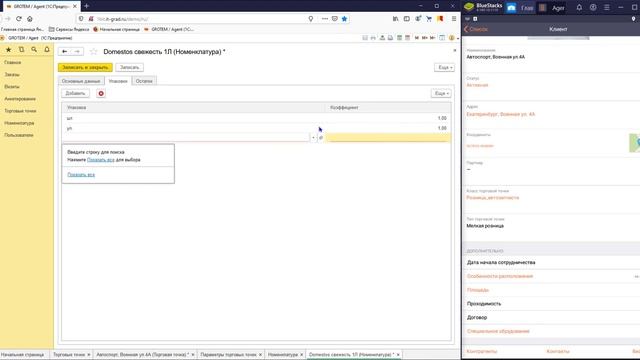Close the Domestos form with x
Screen dimensions: 640x360
click(x=455, y=51)
